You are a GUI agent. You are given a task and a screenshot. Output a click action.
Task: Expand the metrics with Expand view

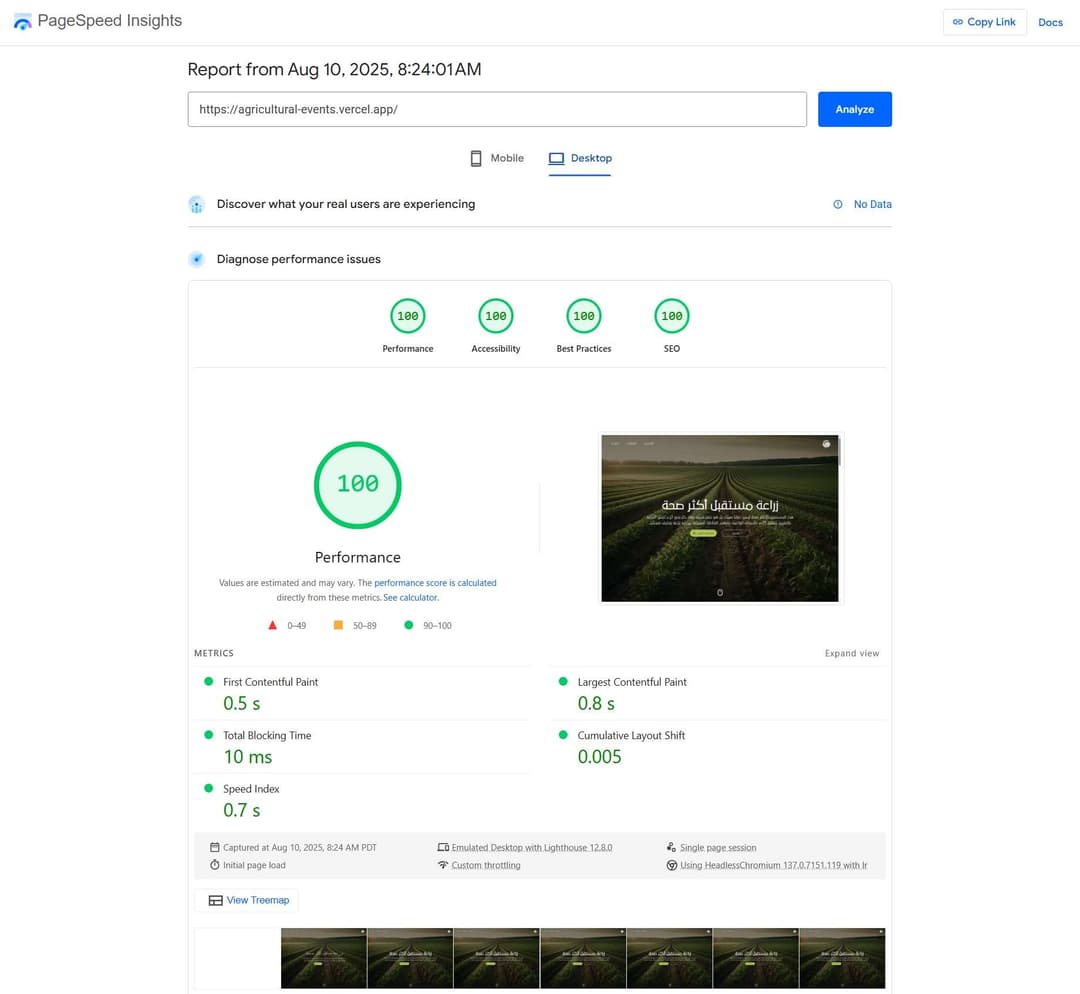(852, 653)
